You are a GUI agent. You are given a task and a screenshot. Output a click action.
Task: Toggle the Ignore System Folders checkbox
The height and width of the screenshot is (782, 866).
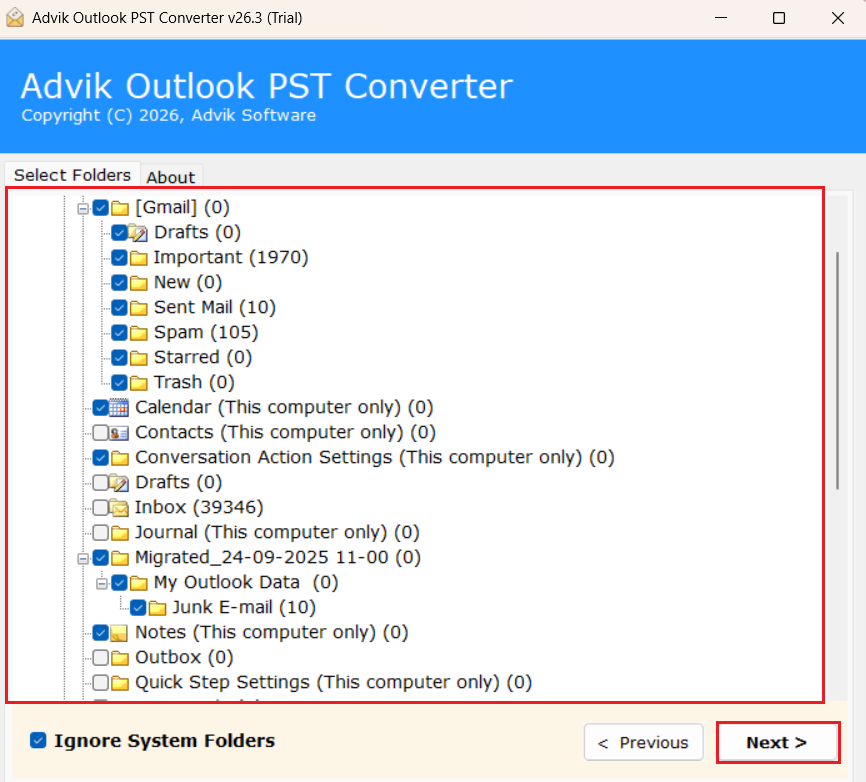(x=38, y=741)
